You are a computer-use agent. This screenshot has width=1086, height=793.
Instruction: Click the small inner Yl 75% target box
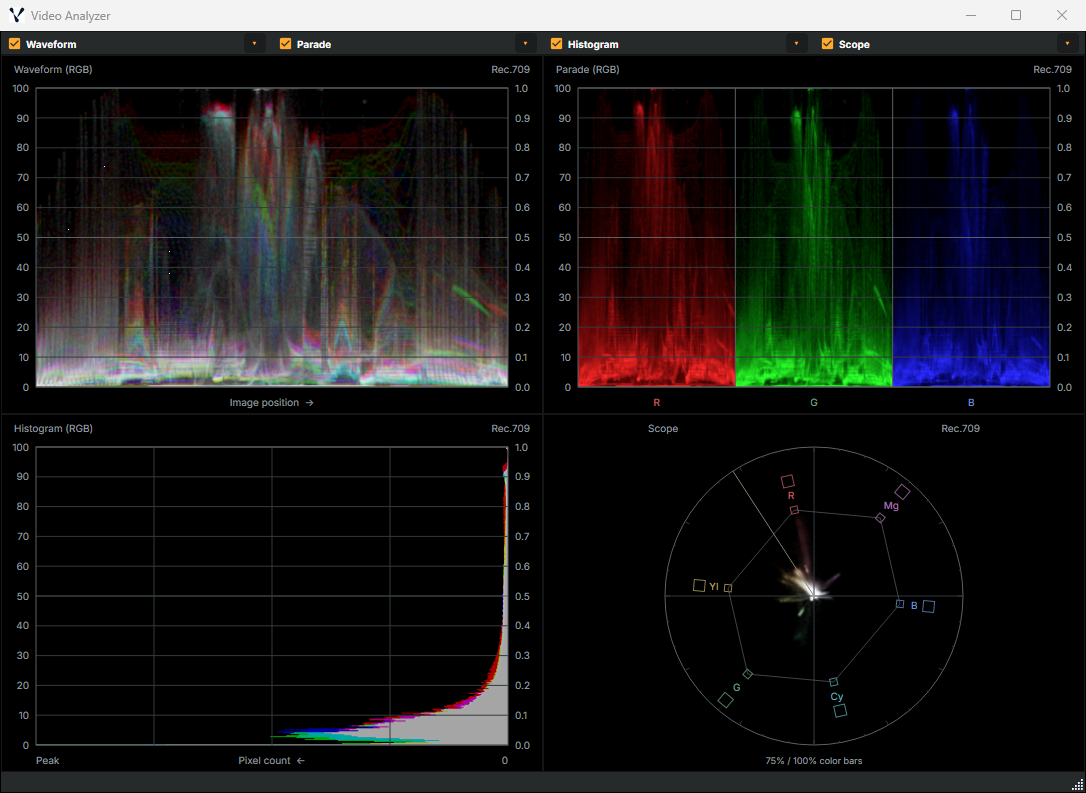click(728, 588)
